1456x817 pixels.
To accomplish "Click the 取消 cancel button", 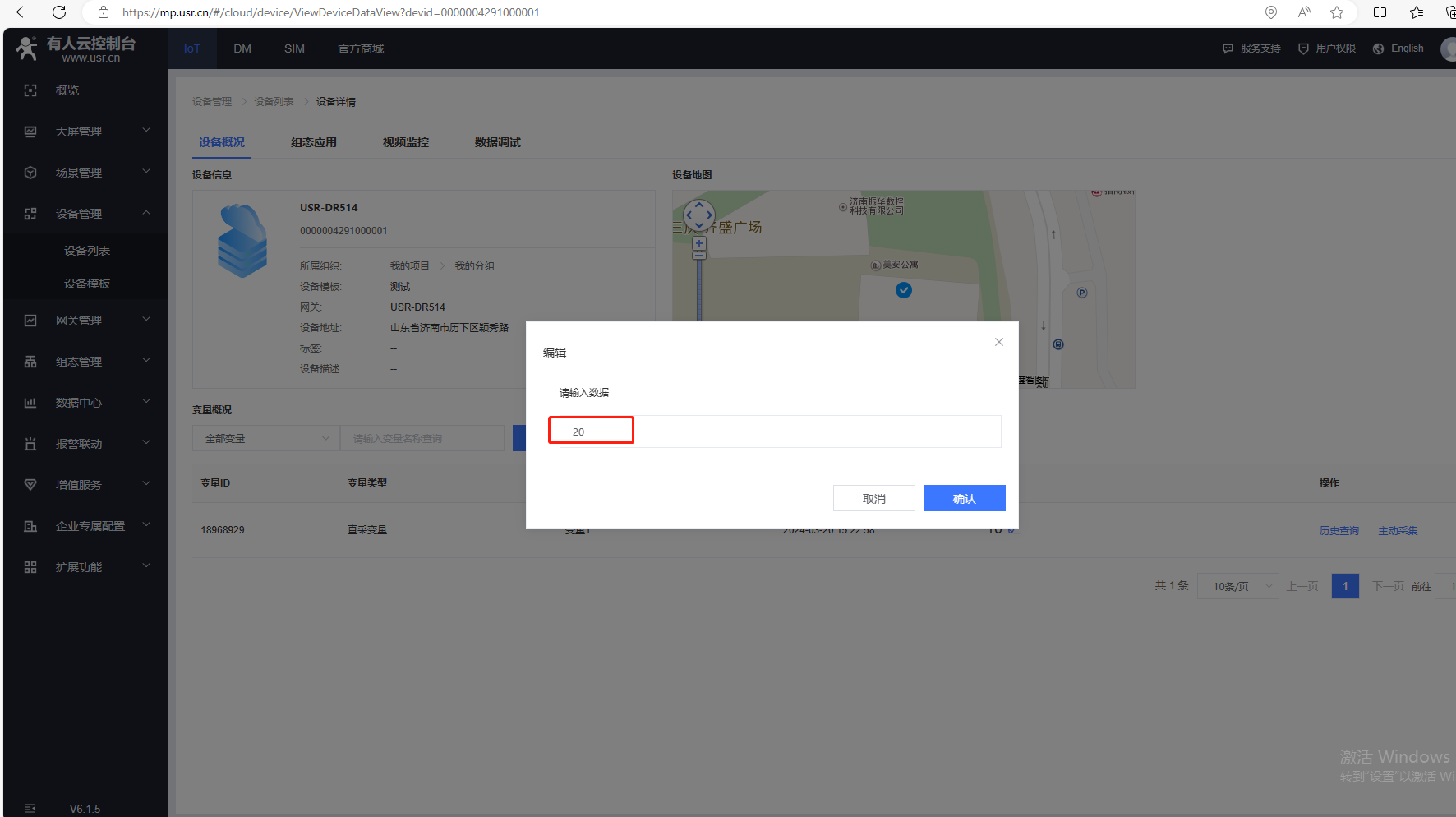I will coord(873,498).
